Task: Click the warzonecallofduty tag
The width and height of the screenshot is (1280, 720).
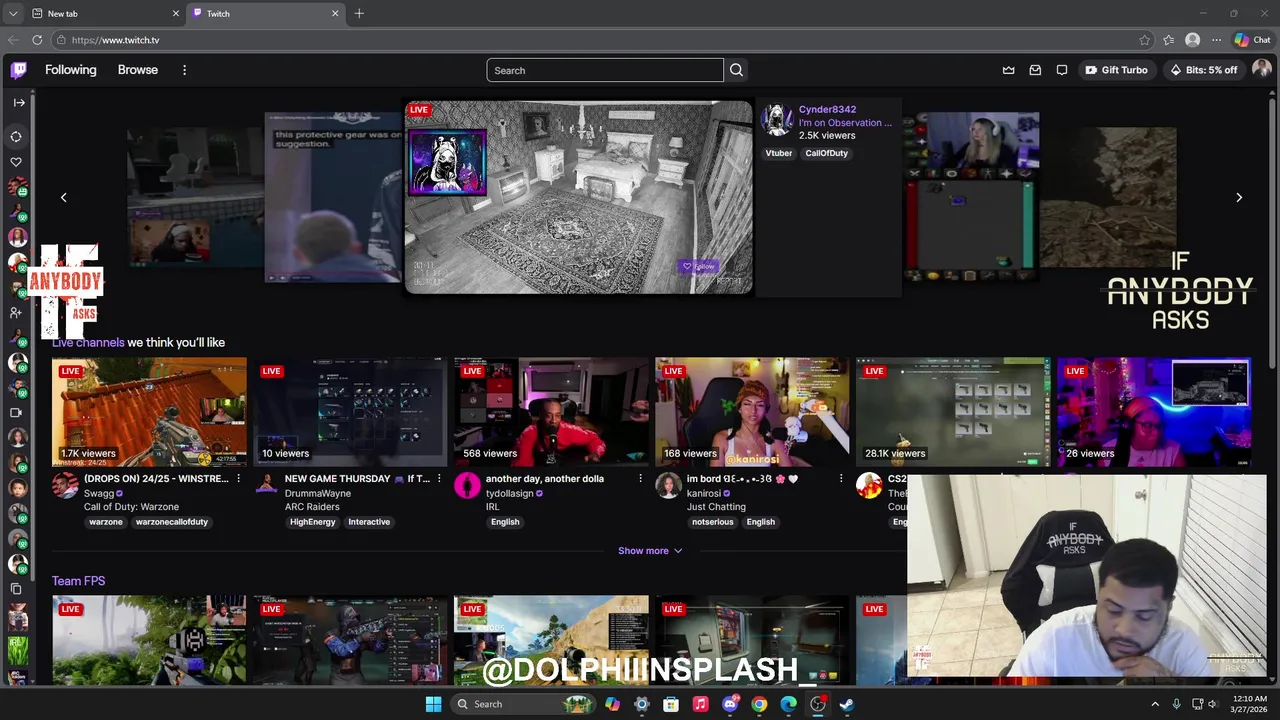Action: (x=172, y=522)
